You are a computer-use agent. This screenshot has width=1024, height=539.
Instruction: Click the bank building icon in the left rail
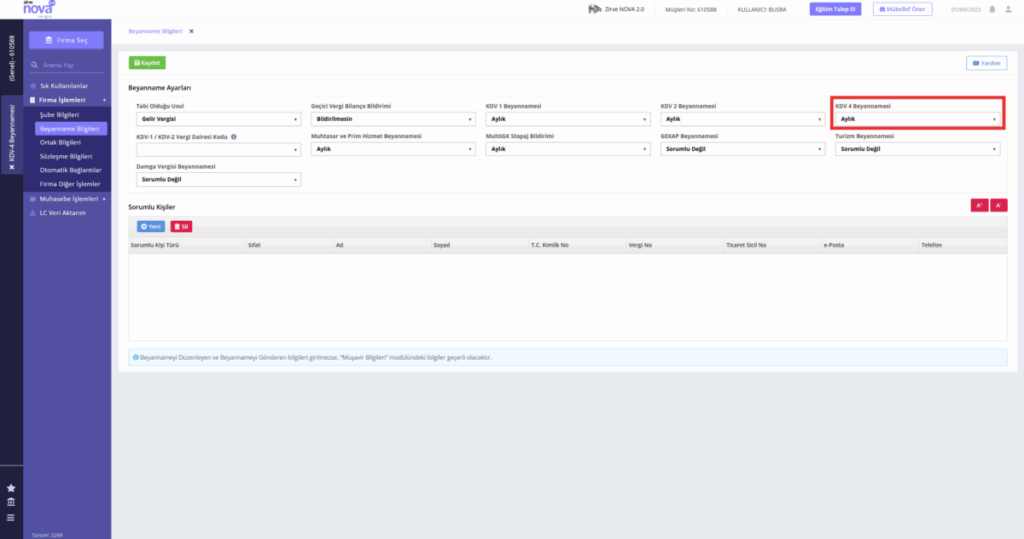coord(11,502)
